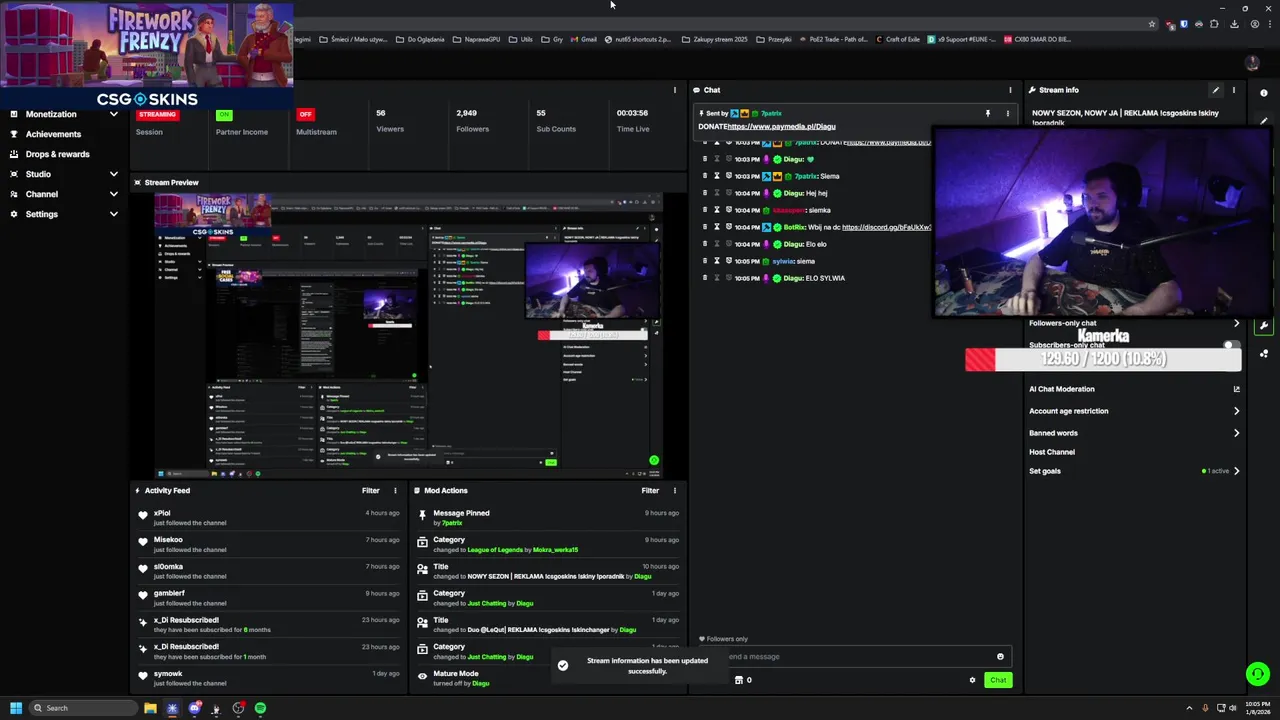Bookmark this page with the star icon
Screen dimensions: 1280x720
pyautogui.click(x=1152, y=24)
